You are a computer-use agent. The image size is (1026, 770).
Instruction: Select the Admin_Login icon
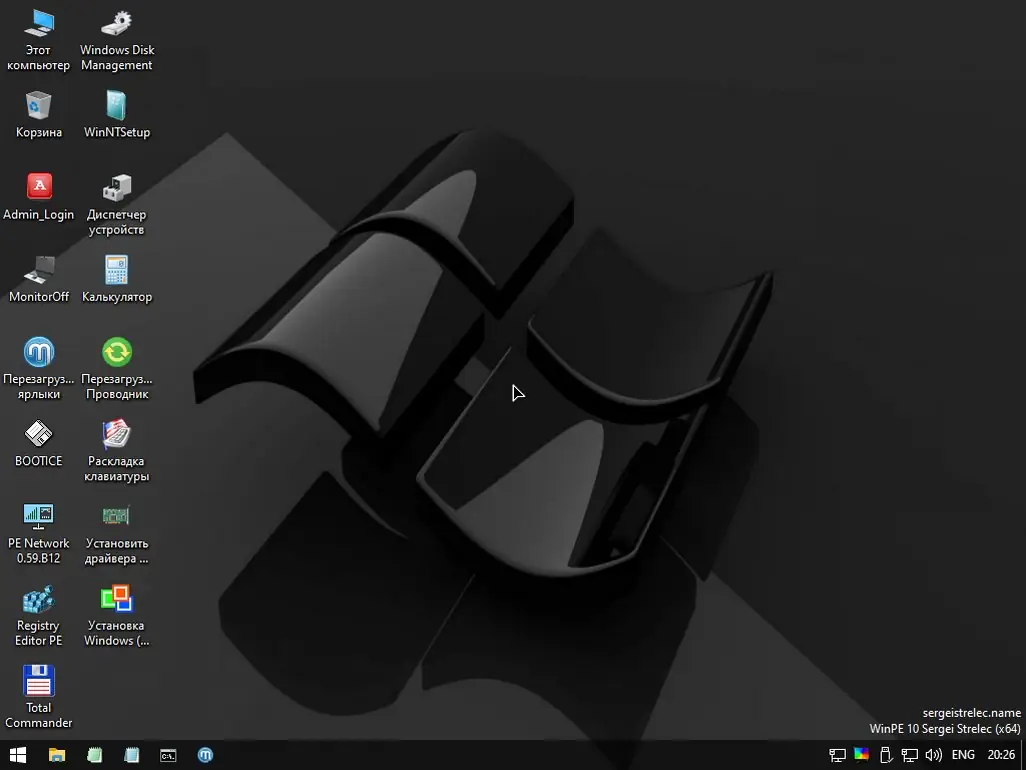[x=39, y=196]
